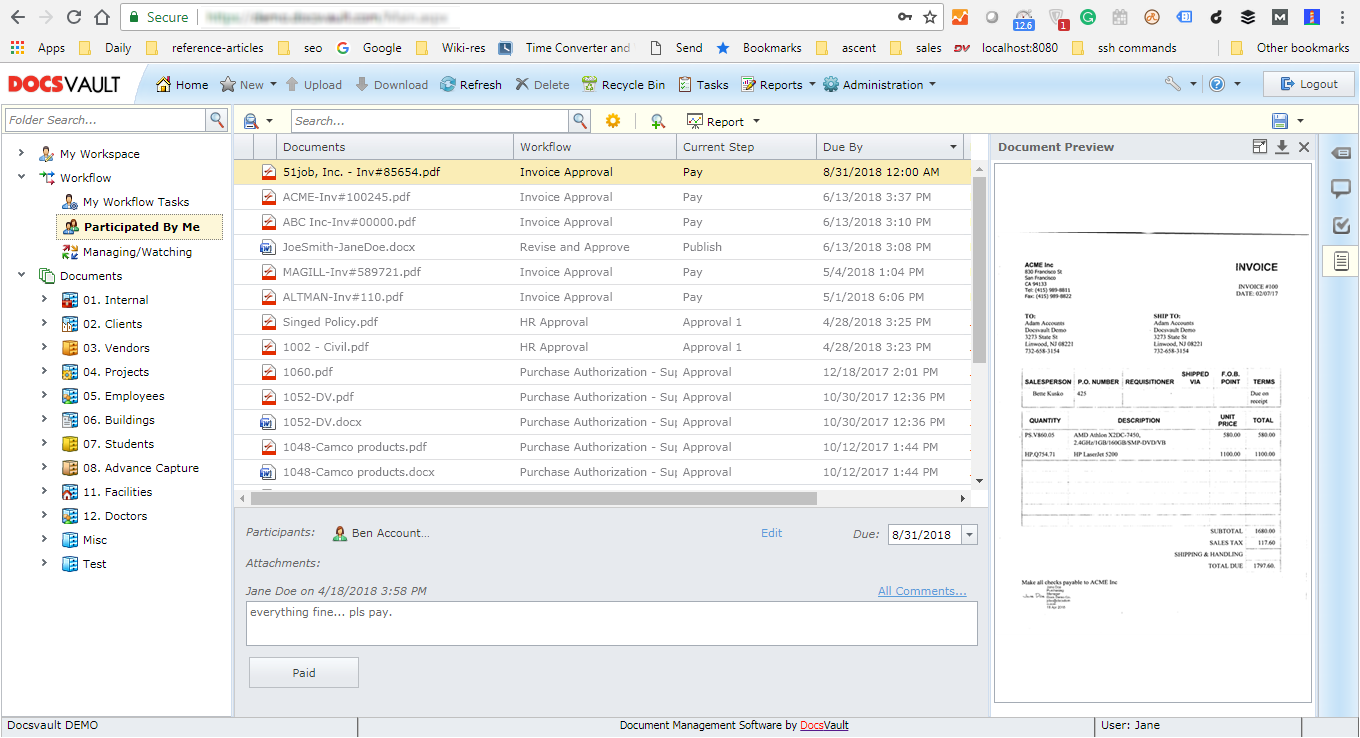This screenshot has height=738, width=1360.
Task: Click the tag icon in right sidebar
Action: (x=1340, y=153)
